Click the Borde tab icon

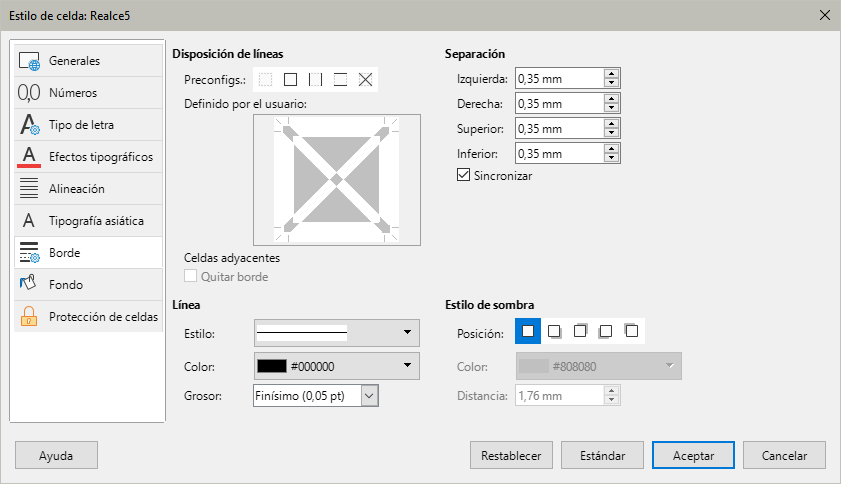pyautogui.click(x=29, y=253)
